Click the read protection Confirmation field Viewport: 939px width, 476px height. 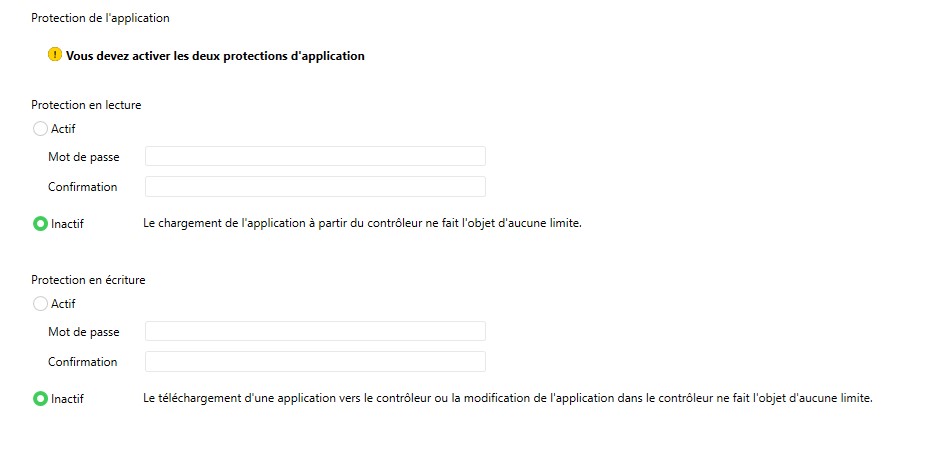tap(315, 187)
